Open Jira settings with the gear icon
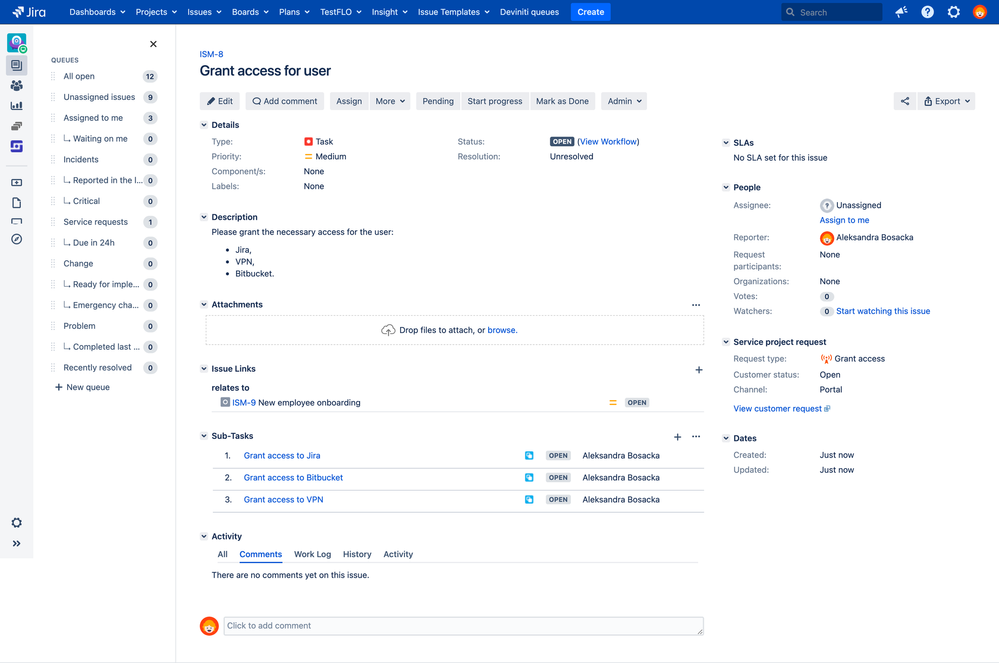This screenshot has width=999, height=663. point(953,11)
